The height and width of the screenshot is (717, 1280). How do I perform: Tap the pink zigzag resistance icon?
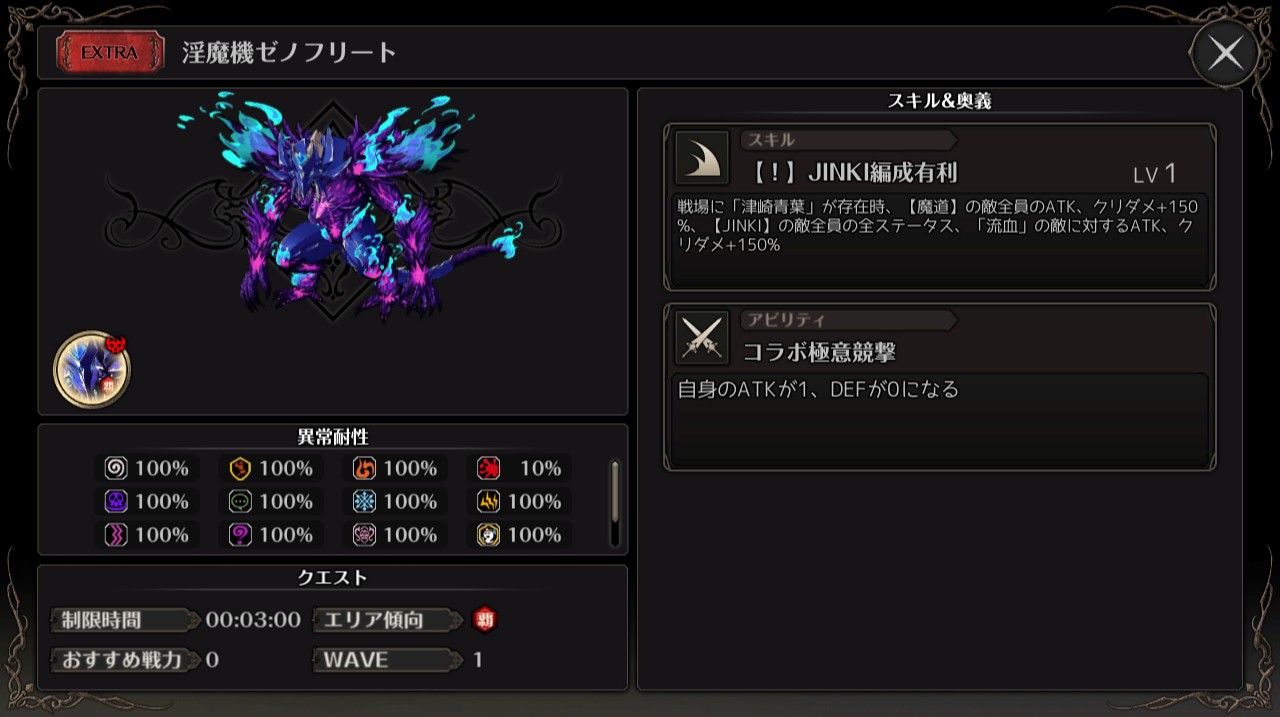pos(116,535)
